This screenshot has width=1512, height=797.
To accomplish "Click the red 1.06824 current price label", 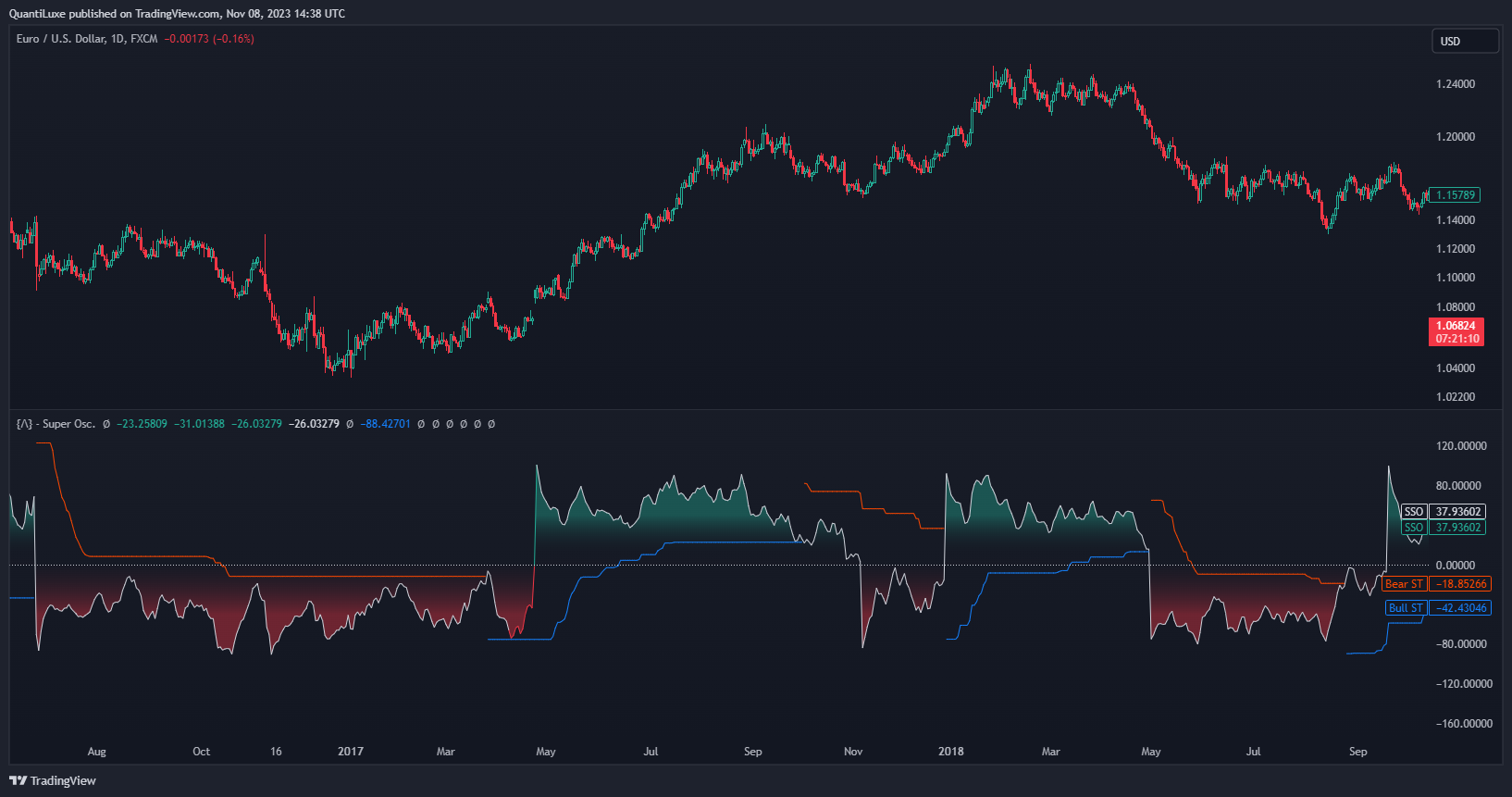I will coord(1456,326).
